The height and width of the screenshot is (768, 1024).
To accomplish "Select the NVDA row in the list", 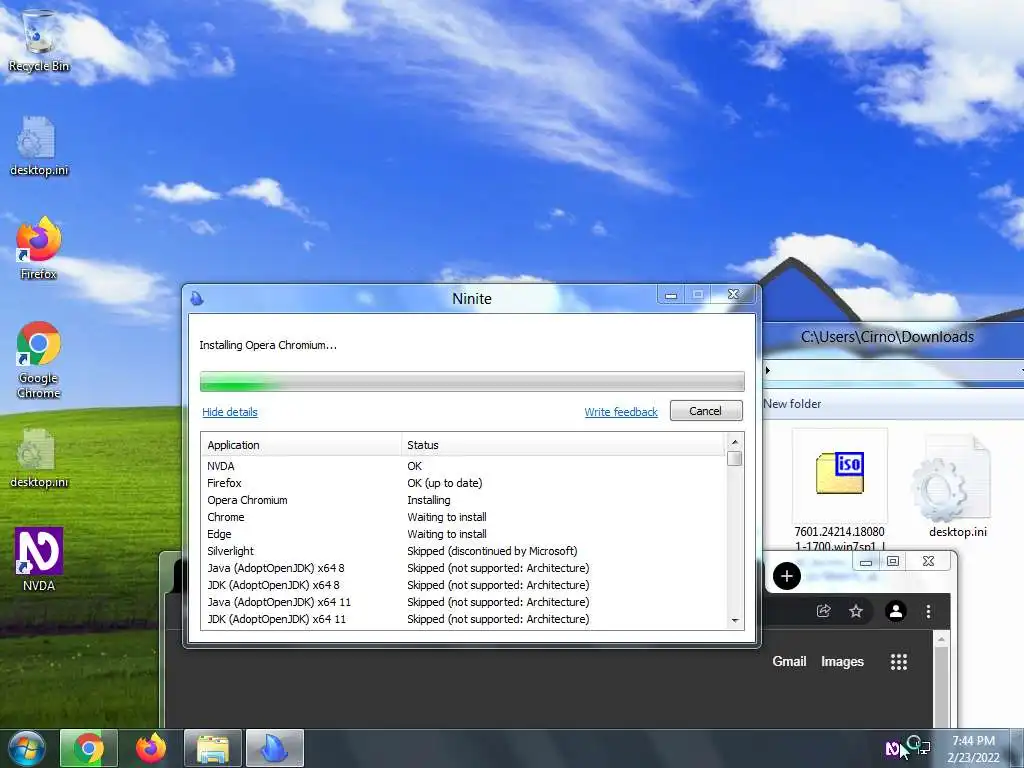I will click(x=463, y=466).
